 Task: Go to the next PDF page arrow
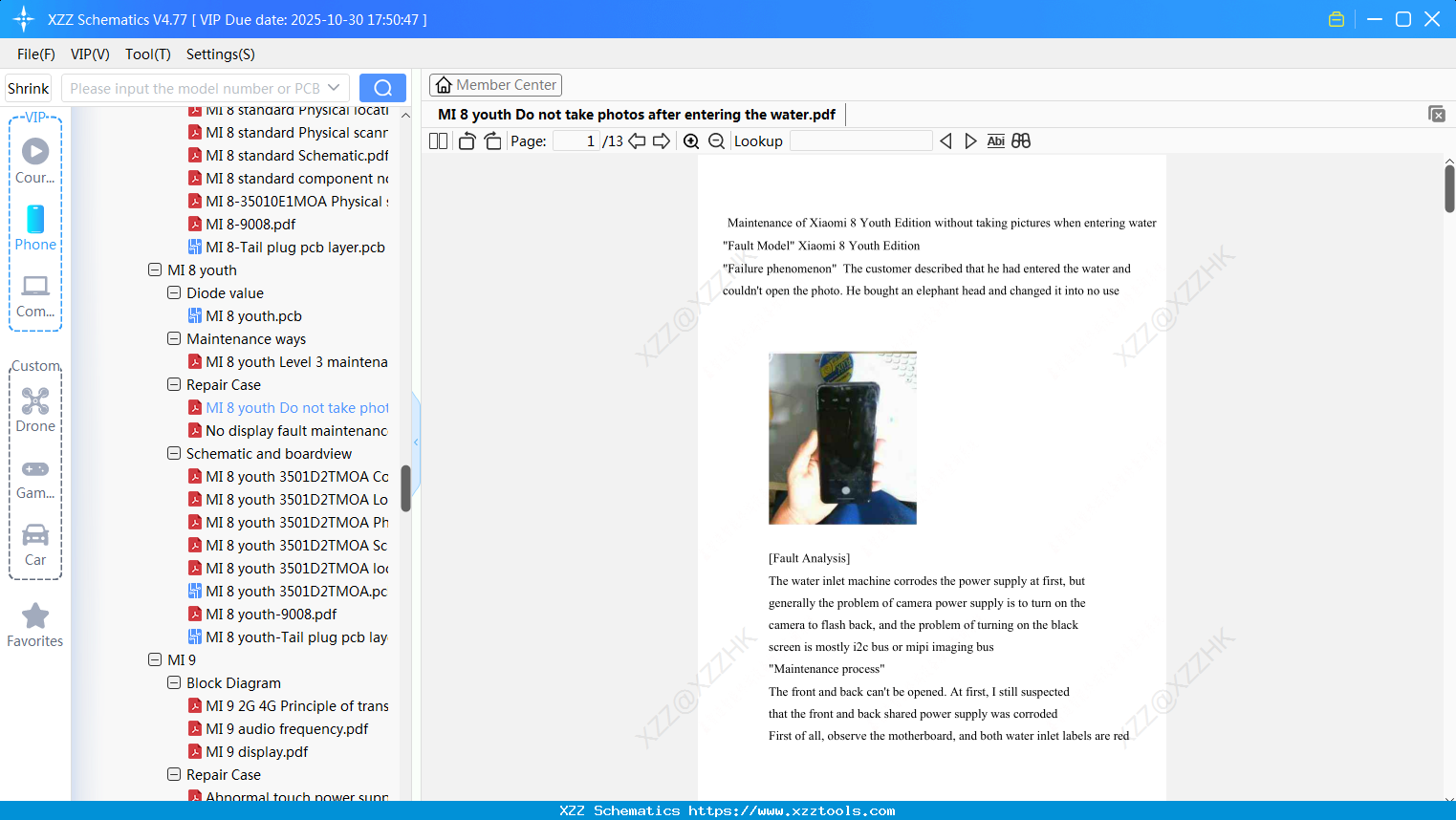coord(662,141)
